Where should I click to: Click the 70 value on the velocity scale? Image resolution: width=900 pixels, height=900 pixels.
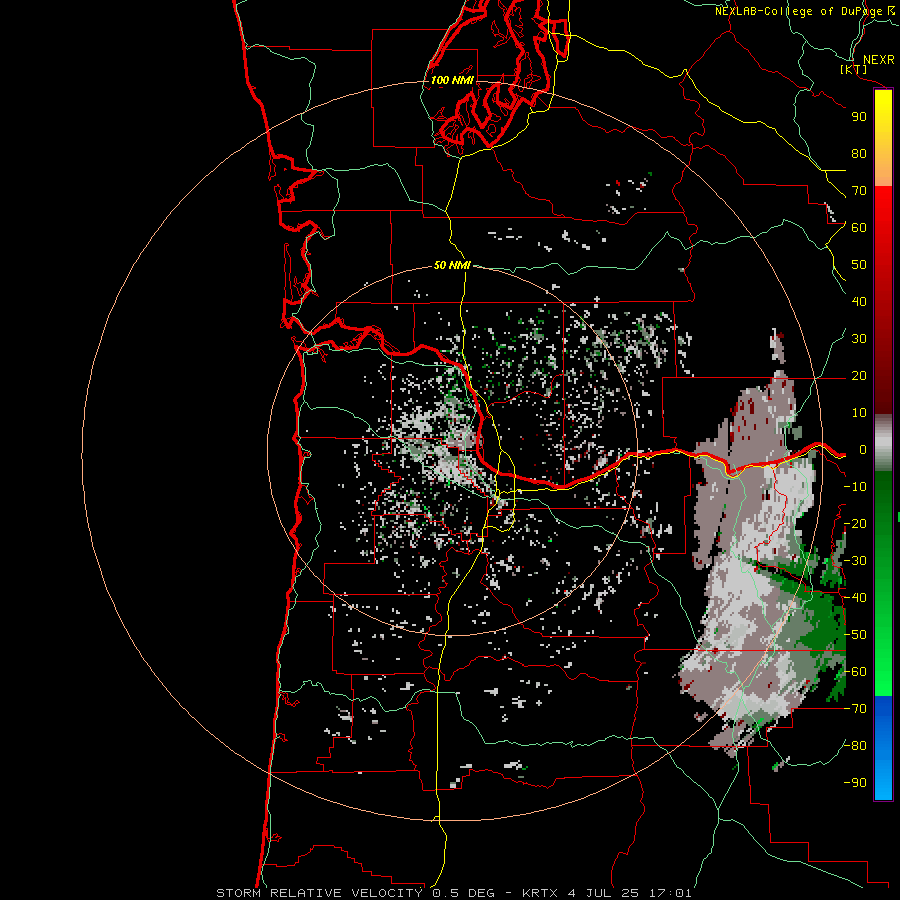click(x=859, y=191)
